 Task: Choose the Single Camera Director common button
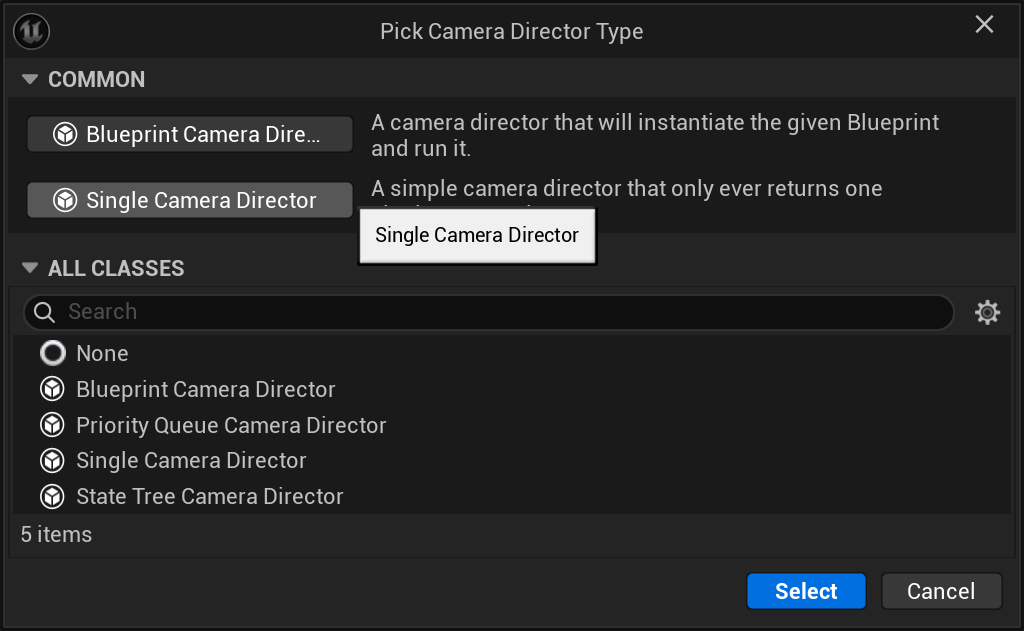190,200
